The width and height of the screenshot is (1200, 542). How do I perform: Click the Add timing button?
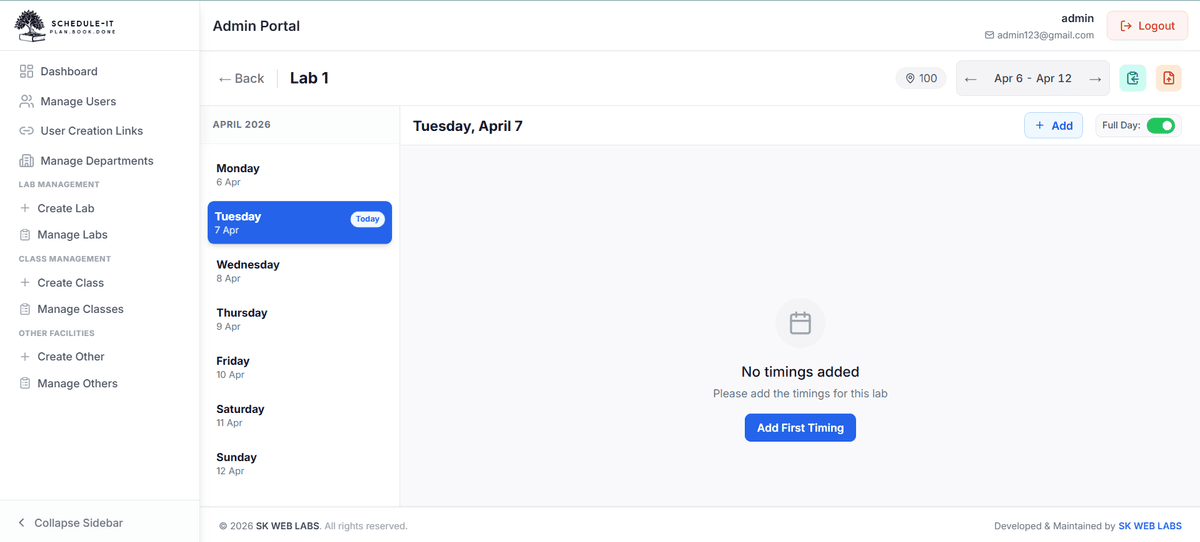pyautogui.click(x=1053, y=125)
